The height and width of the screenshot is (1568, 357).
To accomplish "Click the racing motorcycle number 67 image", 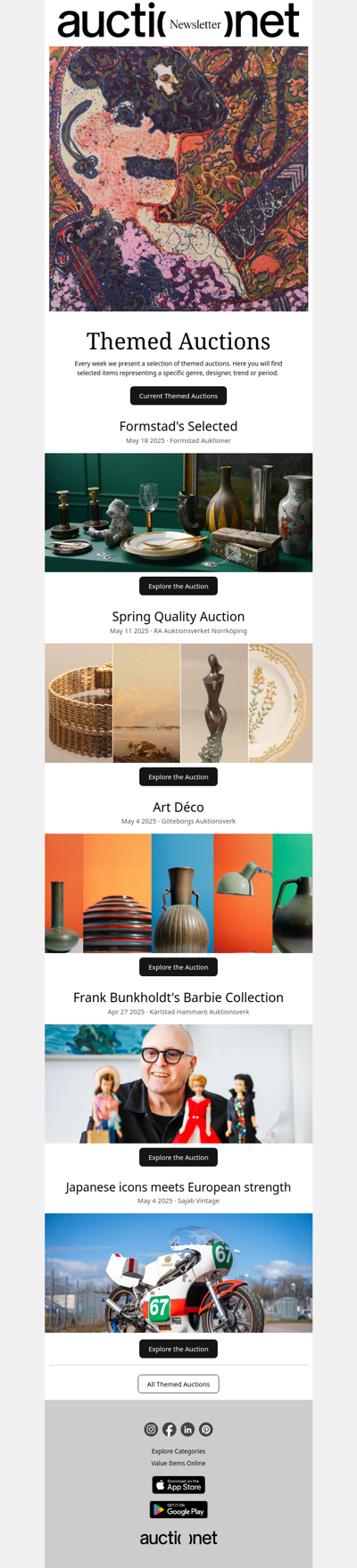I will 178,1273.
